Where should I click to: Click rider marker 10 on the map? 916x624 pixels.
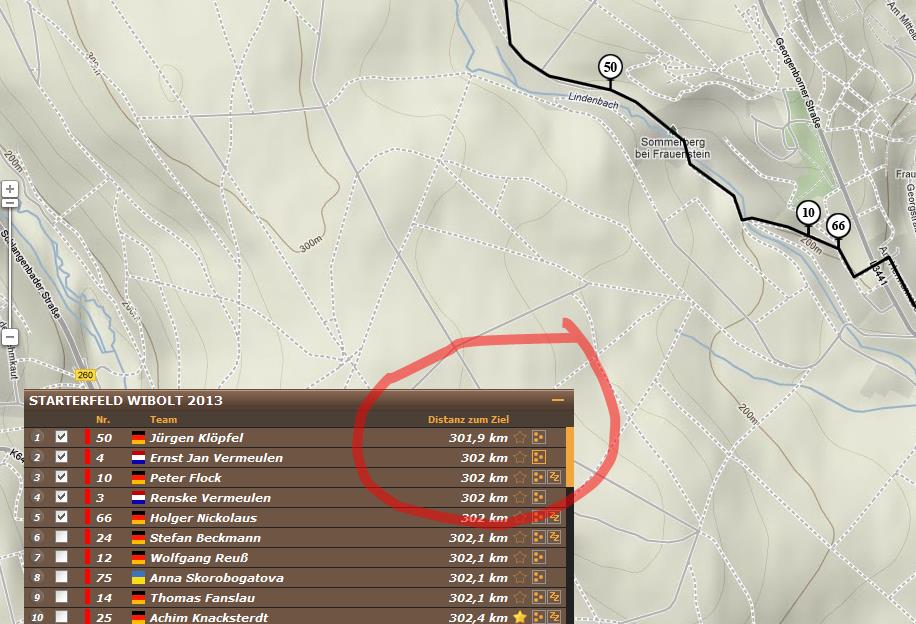[x=808, y=213]
